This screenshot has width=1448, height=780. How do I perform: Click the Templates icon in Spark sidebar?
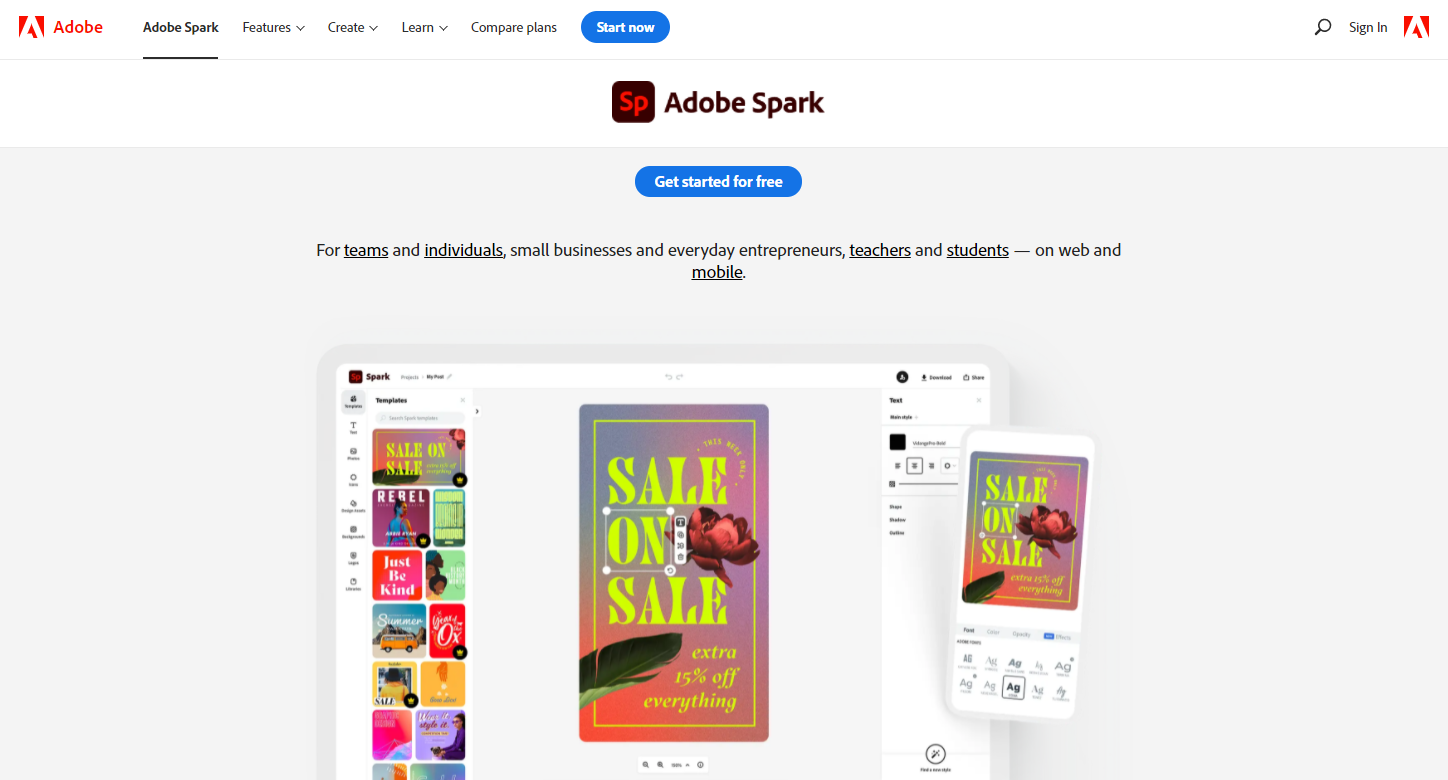coord(353,401)
